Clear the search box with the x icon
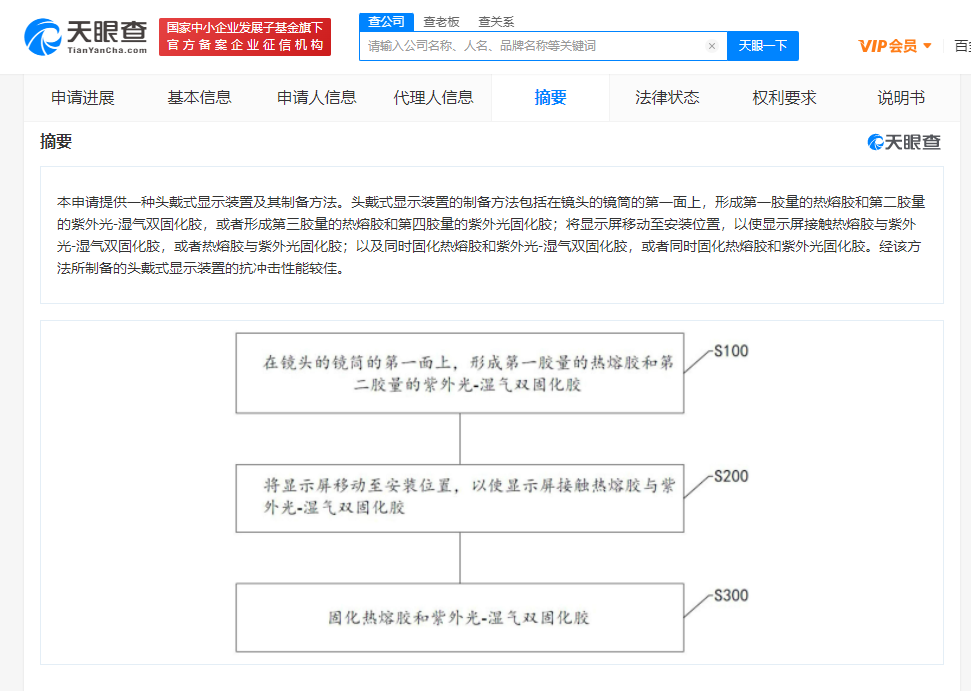The image size is (971, 691). (x=711, y=46)
